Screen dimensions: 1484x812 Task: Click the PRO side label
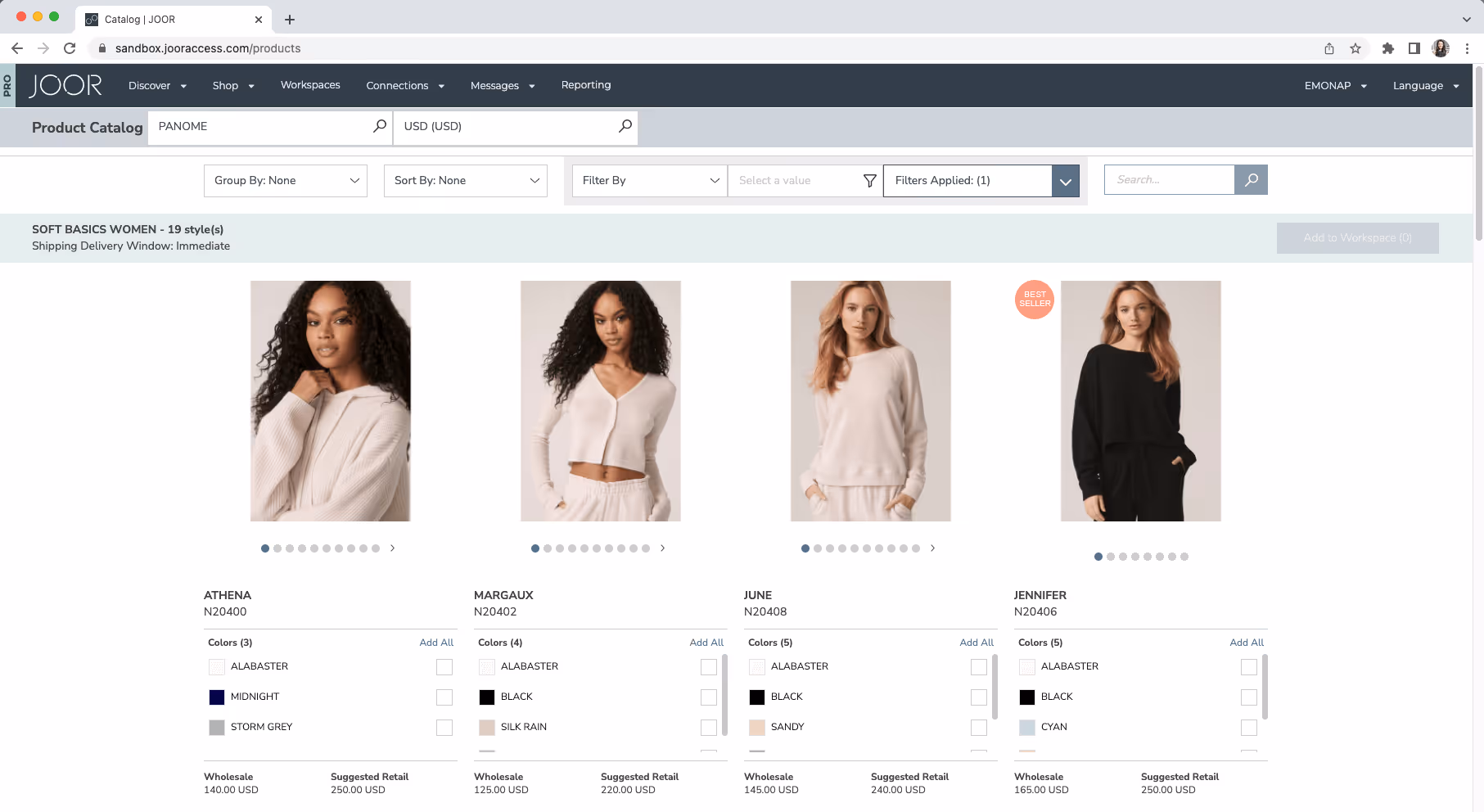pos(7,85)
